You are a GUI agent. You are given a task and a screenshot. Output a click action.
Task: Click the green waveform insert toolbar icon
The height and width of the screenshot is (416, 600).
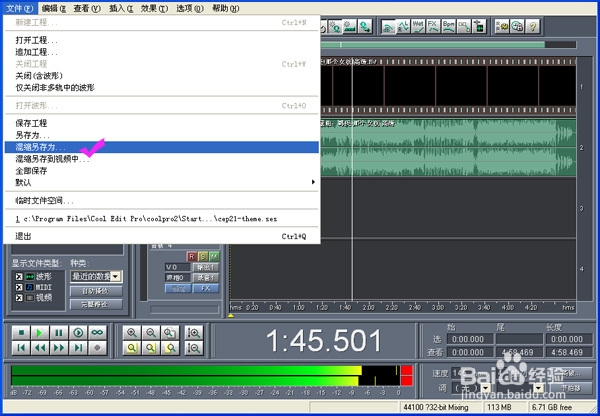(479, 26)
